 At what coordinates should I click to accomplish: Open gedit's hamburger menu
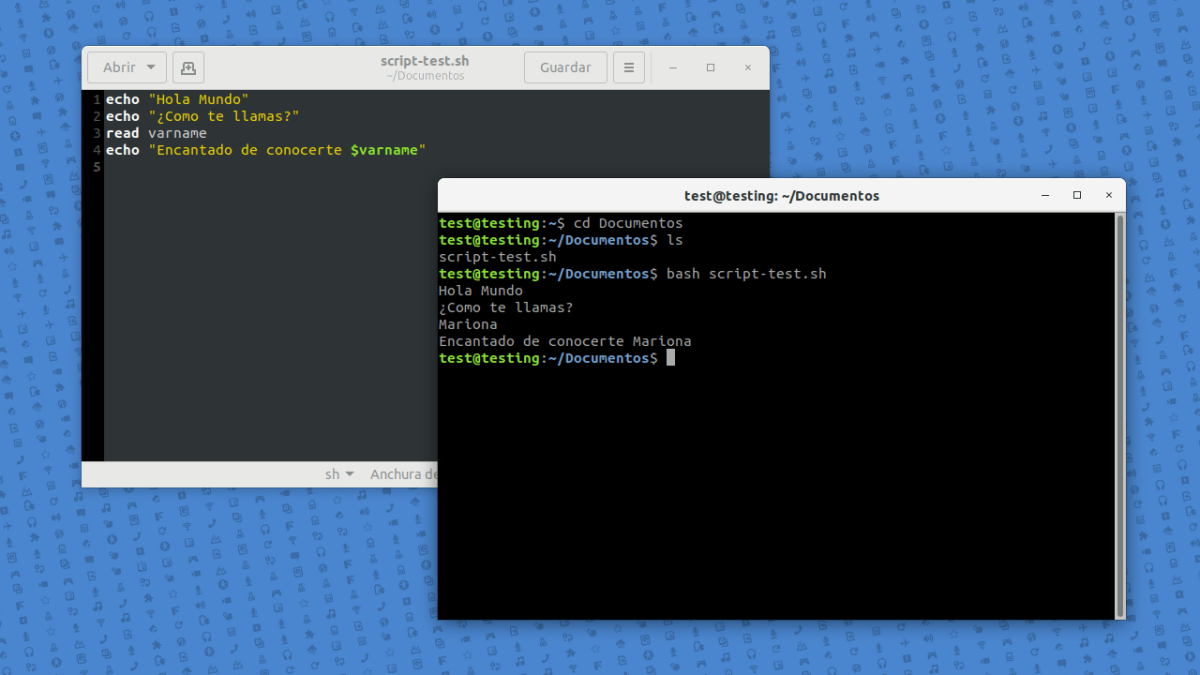pyautogui.click(x=628, y=67)
